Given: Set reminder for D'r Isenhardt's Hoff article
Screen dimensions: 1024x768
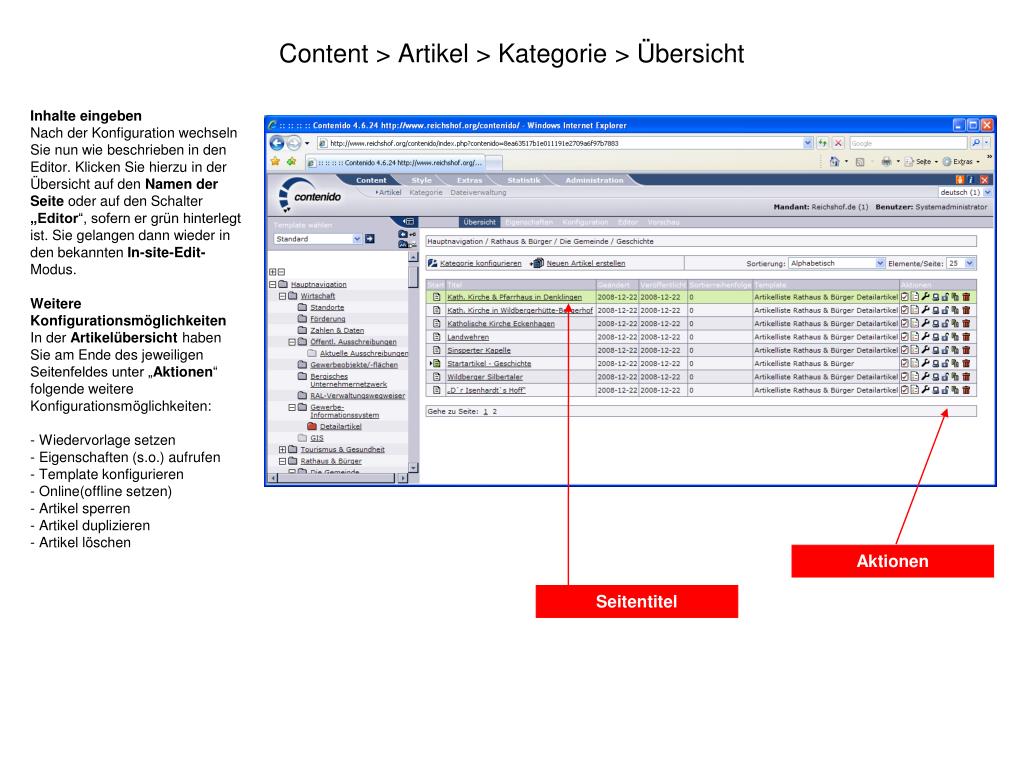Looking at the screenshot, I should tap(904, 390).
